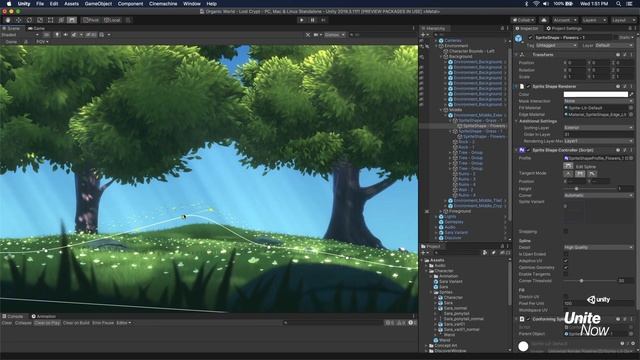Adjust the Height slider handle
640x360 pixels.
point(576,189)
